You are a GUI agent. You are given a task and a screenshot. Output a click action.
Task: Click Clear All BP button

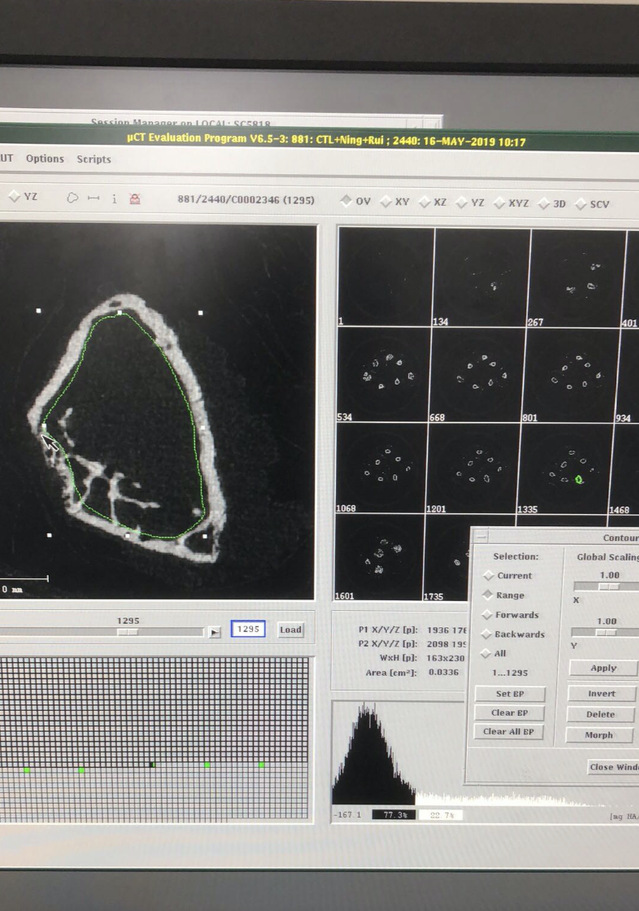click(509, 732)
